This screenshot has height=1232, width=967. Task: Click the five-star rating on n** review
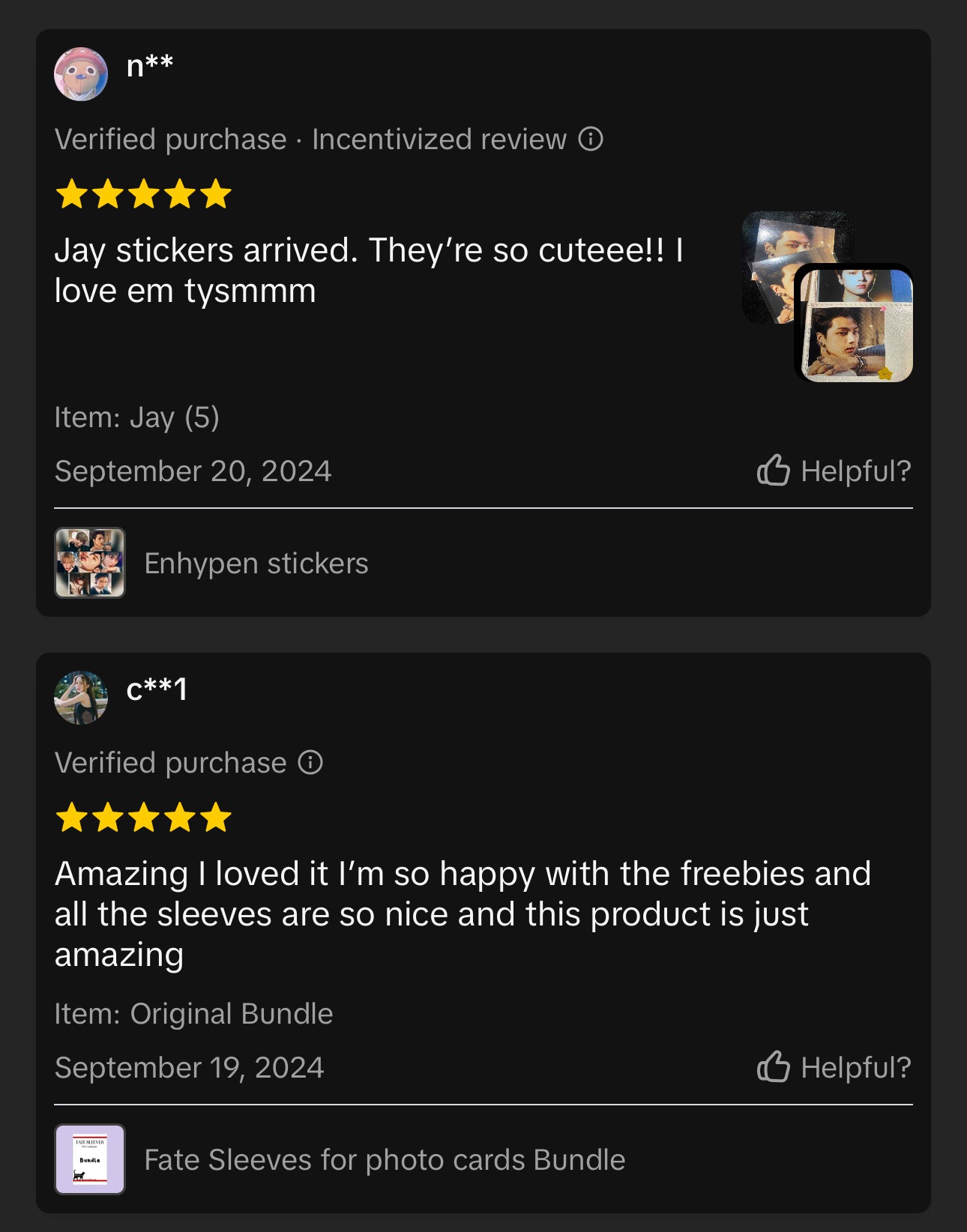[x=143, y=194]
